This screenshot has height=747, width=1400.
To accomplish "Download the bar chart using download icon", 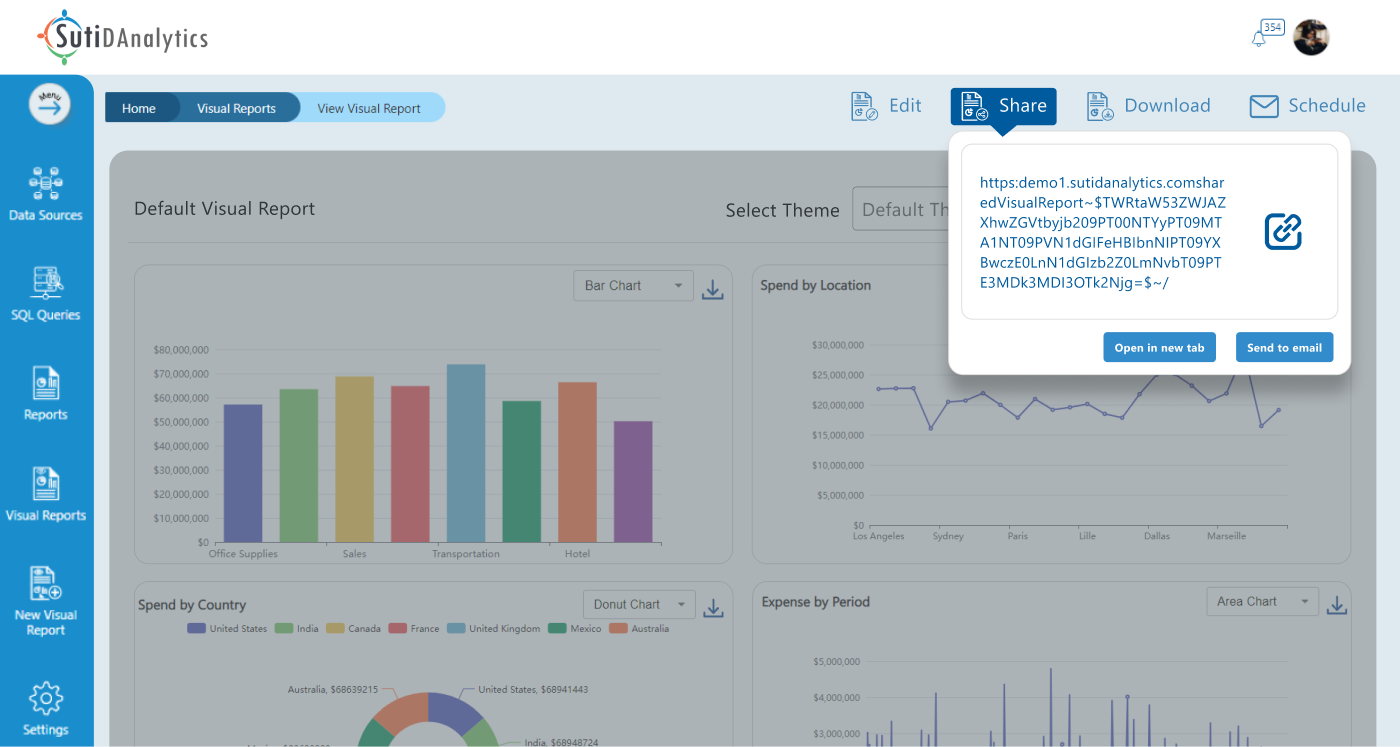I will 712,290.
